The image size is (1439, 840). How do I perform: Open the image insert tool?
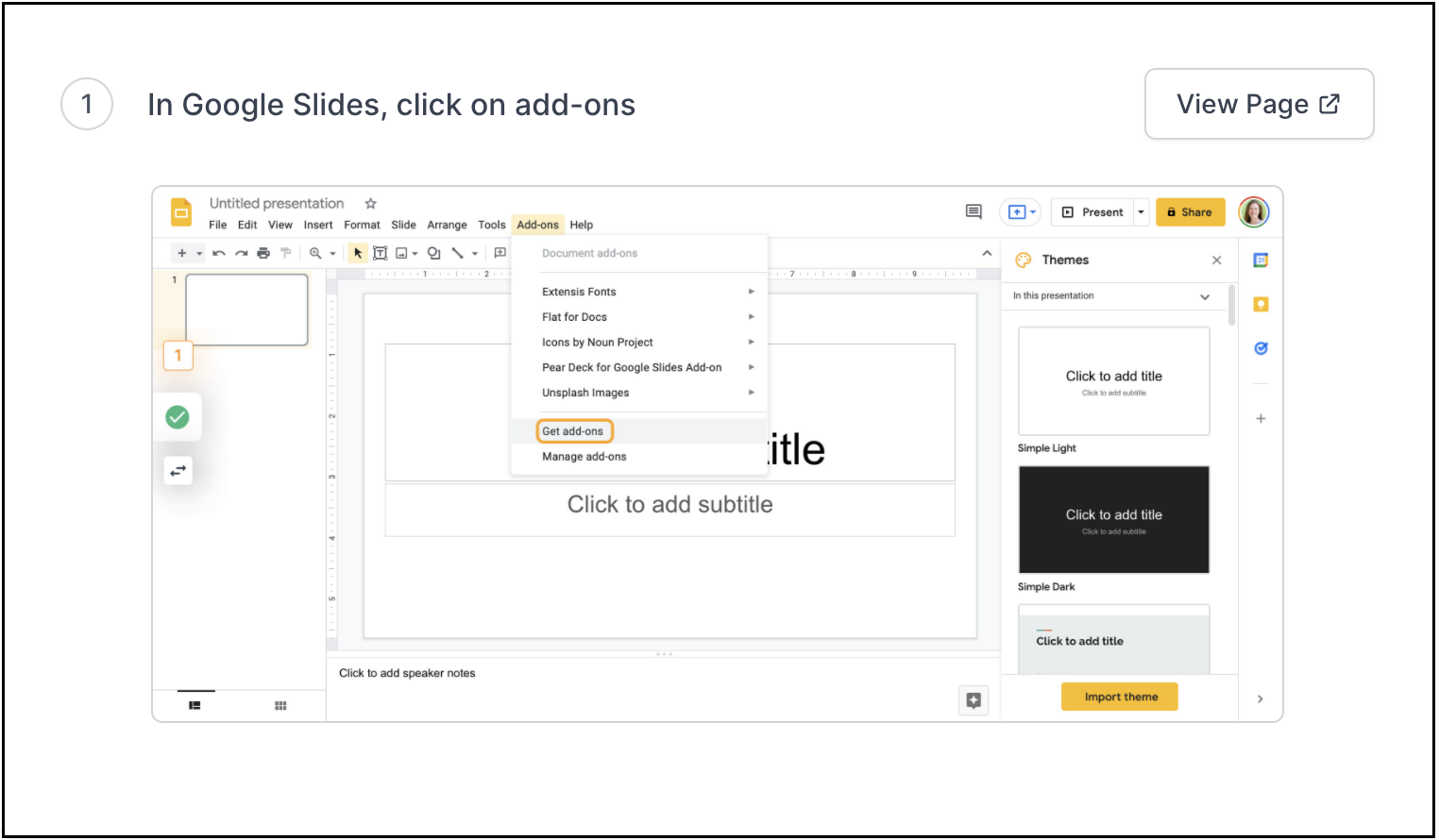pos(403,253)
